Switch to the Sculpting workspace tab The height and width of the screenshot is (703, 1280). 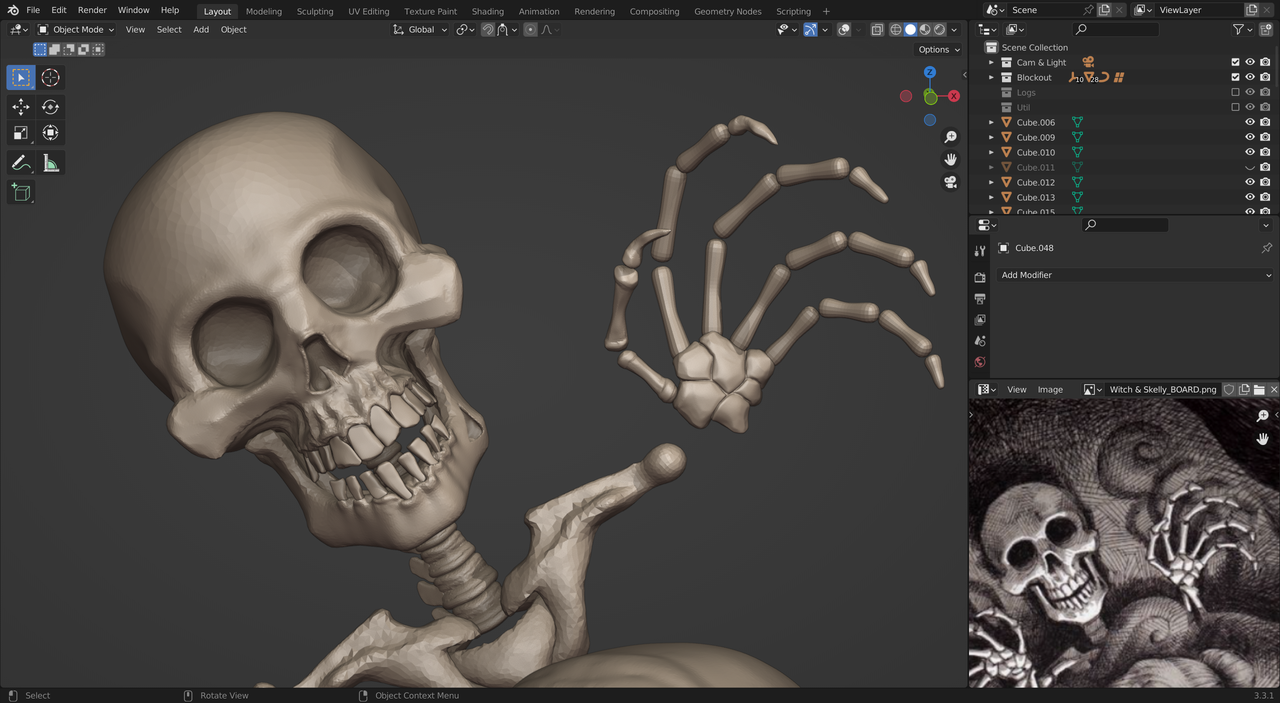pos(315,11)
